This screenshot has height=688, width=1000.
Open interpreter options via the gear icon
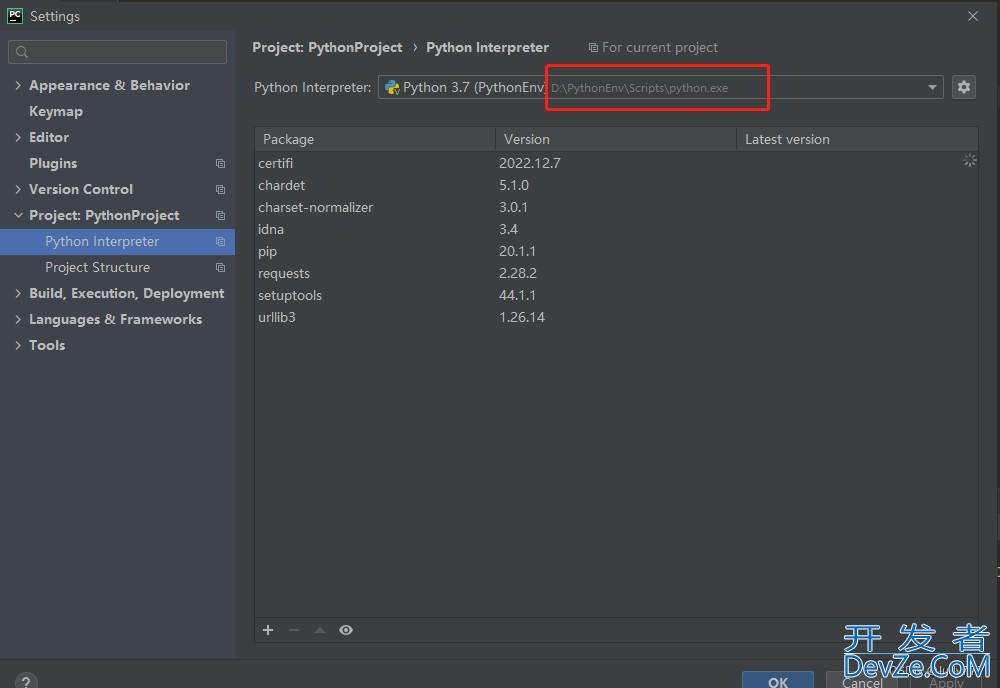point(963,87)
